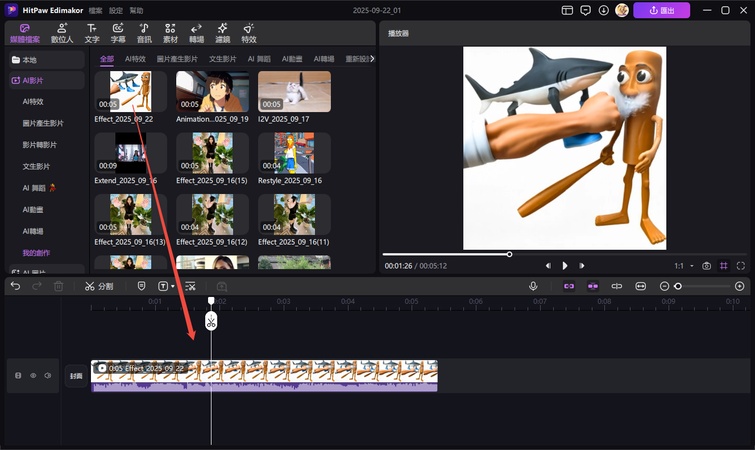Open the 特效 effects tool
Viewport: 755px width, 450px height.
click(x=248, y=33)
